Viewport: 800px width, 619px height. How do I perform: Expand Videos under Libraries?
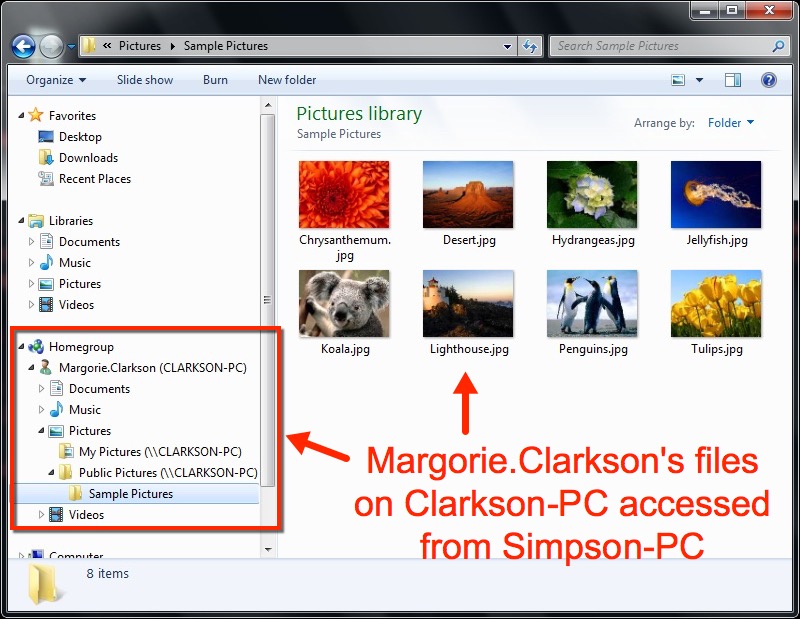pyautogui.click(x=31, y=305)
